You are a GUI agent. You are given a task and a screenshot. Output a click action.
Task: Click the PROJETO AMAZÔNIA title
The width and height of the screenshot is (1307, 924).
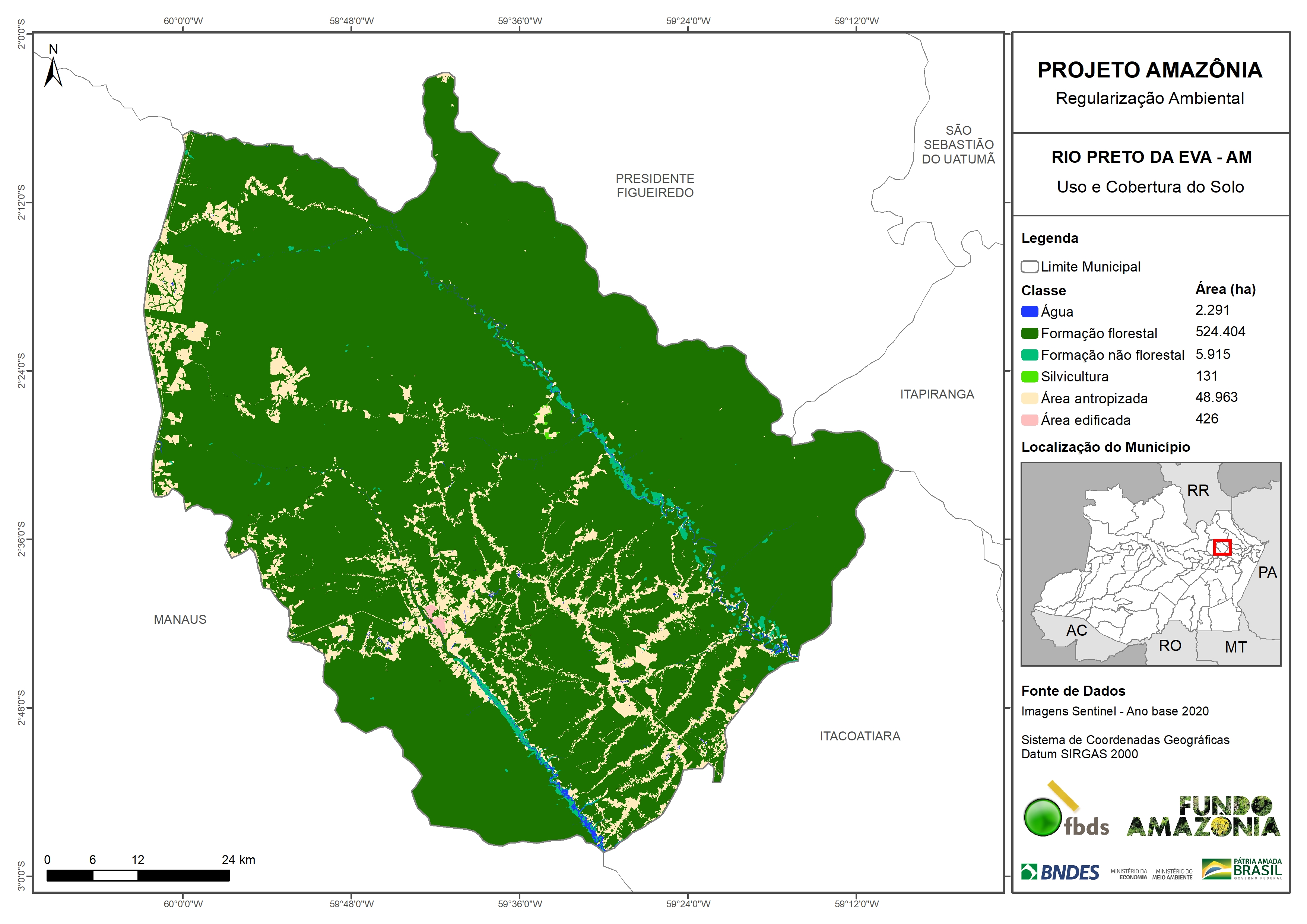1149,71
